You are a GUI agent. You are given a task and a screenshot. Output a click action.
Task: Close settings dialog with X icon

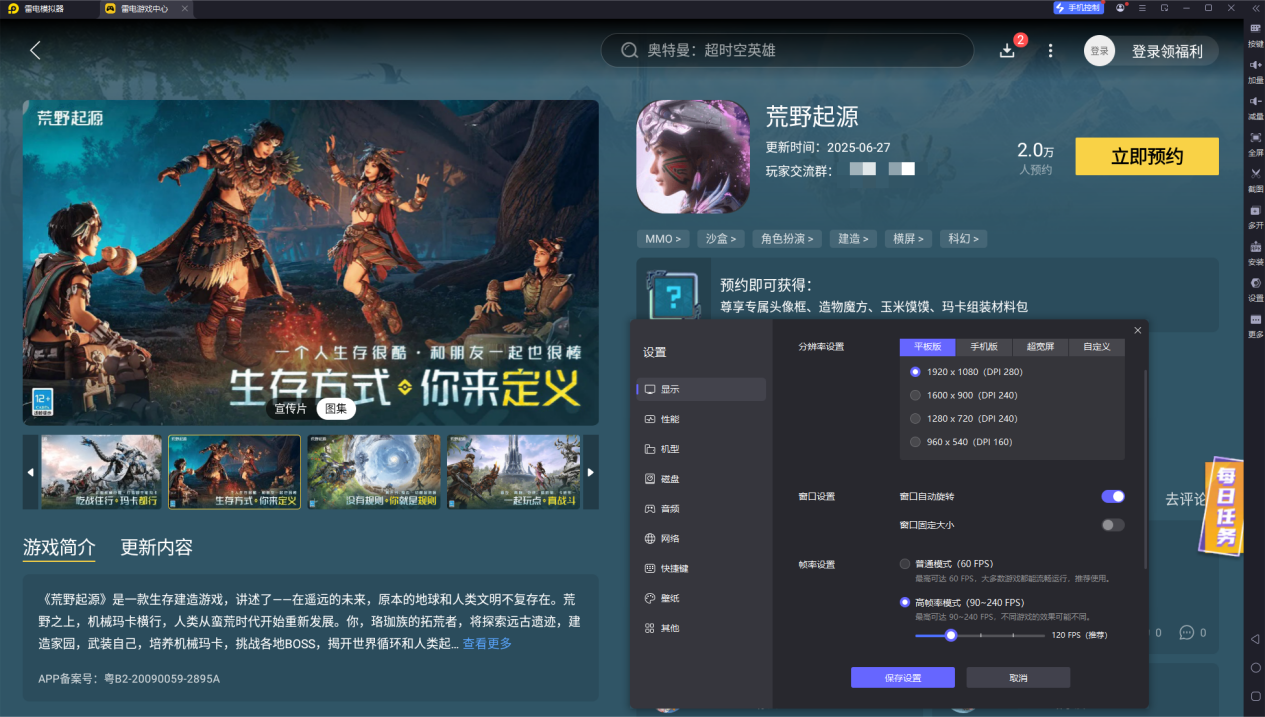point(1137,330)
